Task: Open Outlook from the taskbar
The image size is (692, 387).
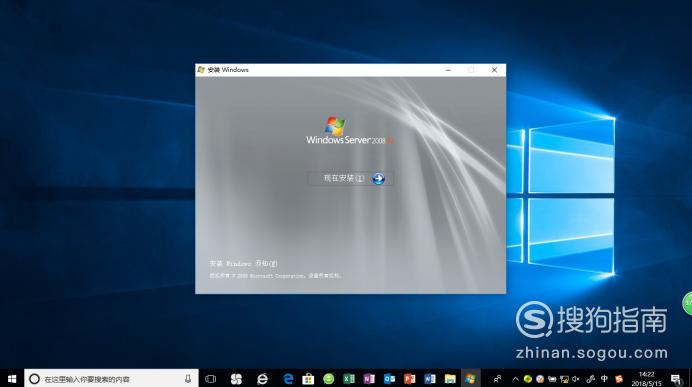Action: pos(389,379)
